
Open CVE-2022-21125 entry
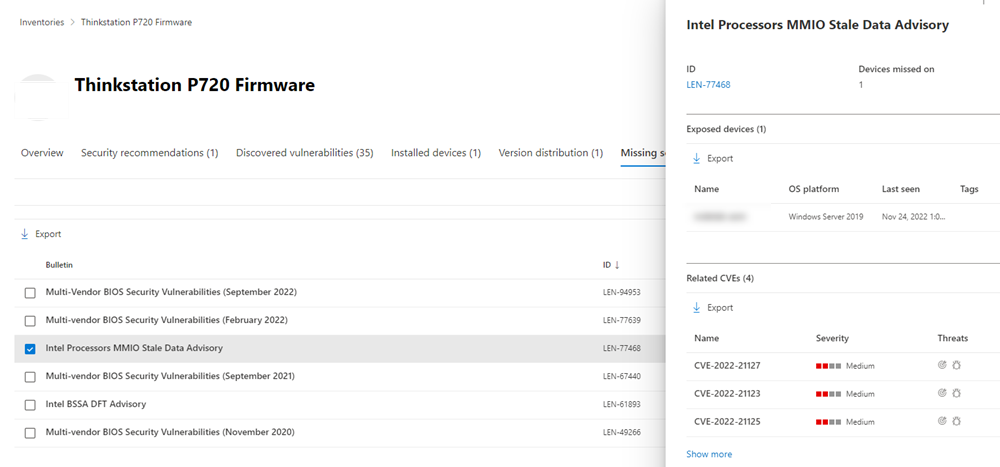coord(727,422)
